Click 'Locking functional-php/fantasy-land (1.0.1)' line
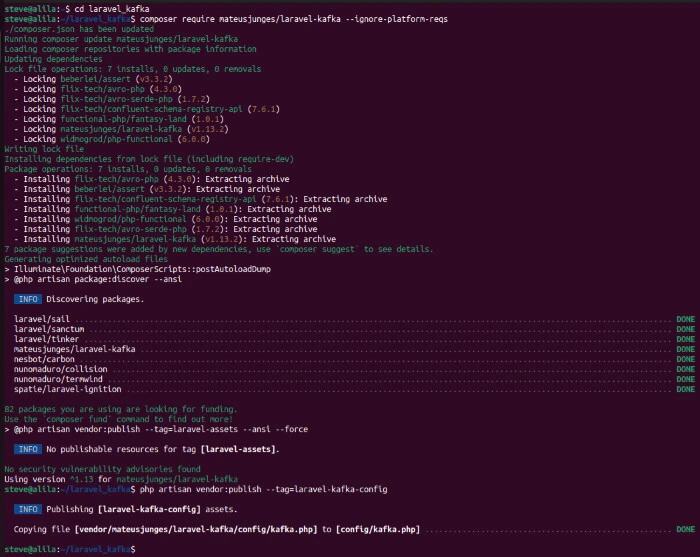The height and width of the screenshot is (557, 700). click(119, 119)
